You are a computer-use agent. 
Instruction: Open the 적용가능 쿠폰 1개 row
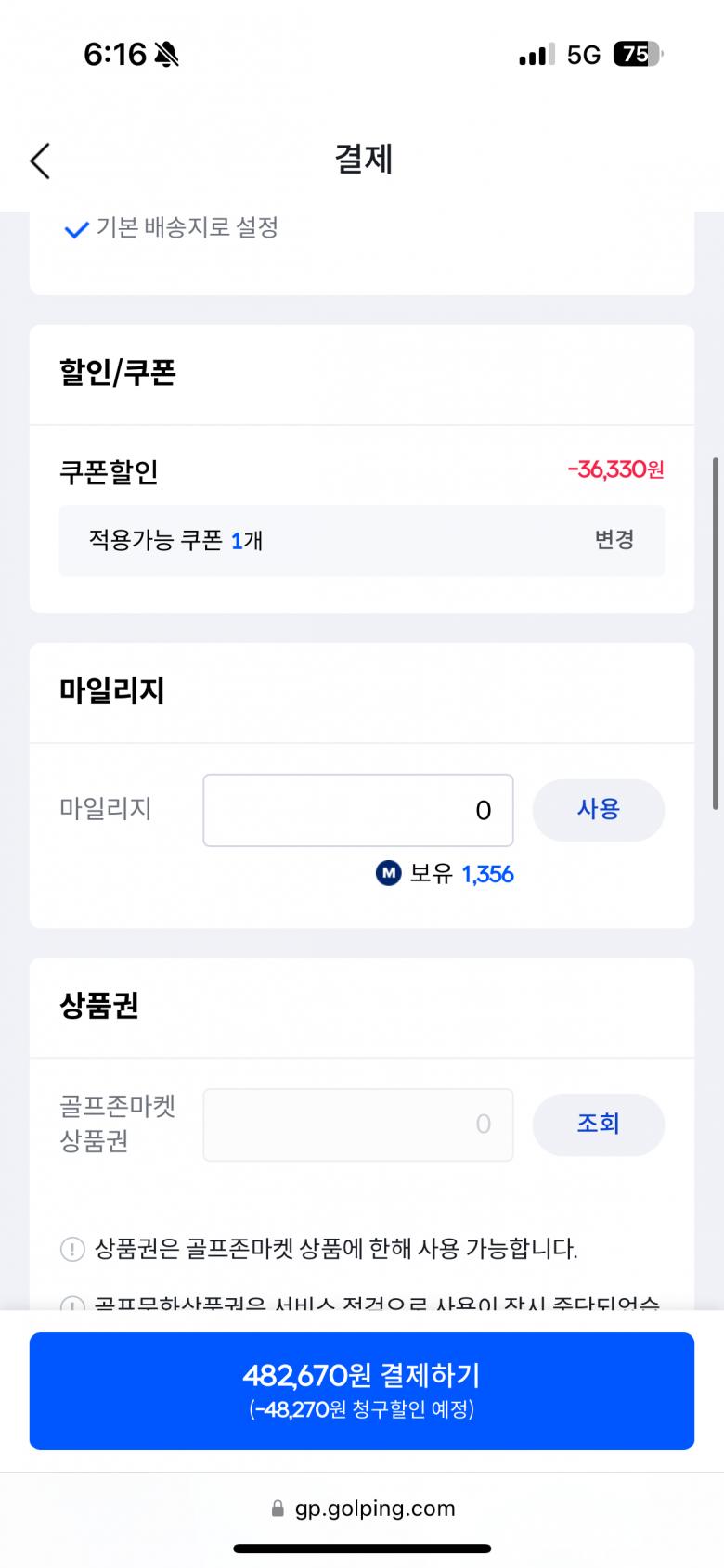pos(361,541)
